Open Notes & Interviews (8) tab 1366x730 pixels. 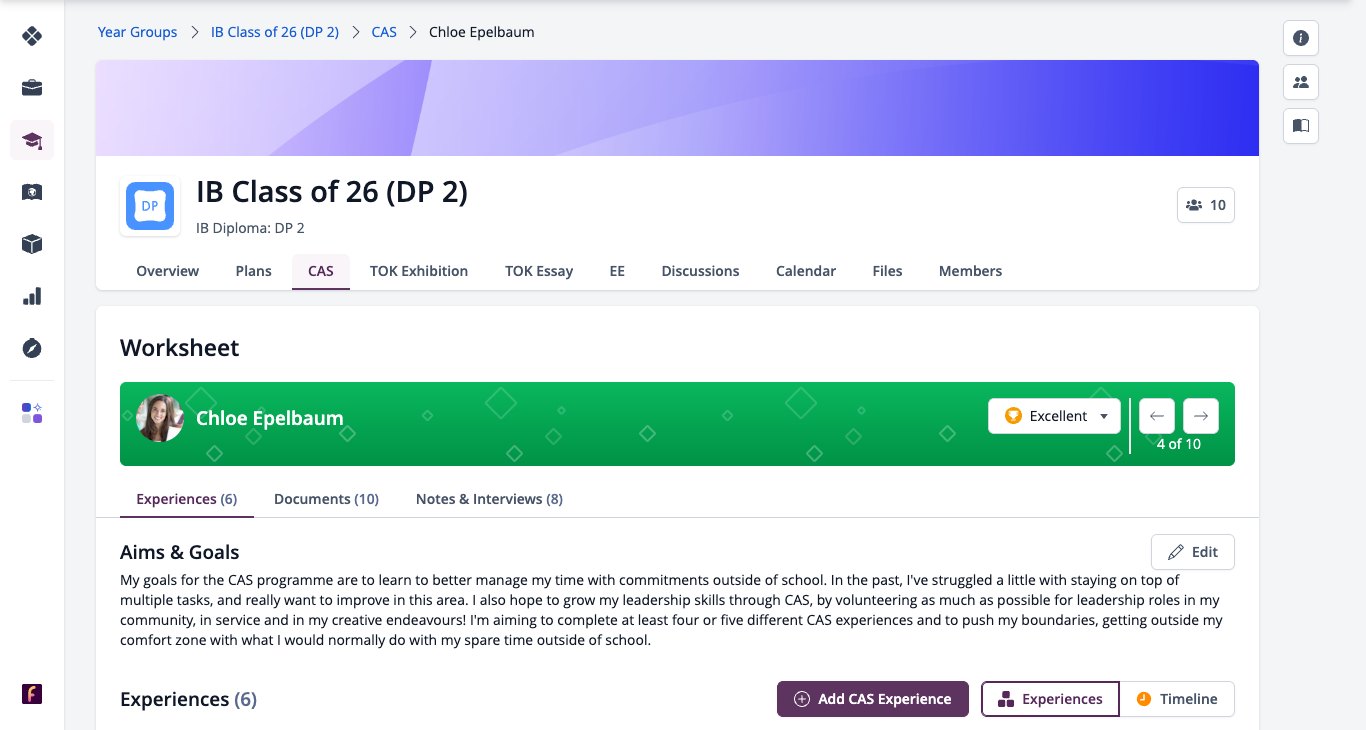point(489,499)
